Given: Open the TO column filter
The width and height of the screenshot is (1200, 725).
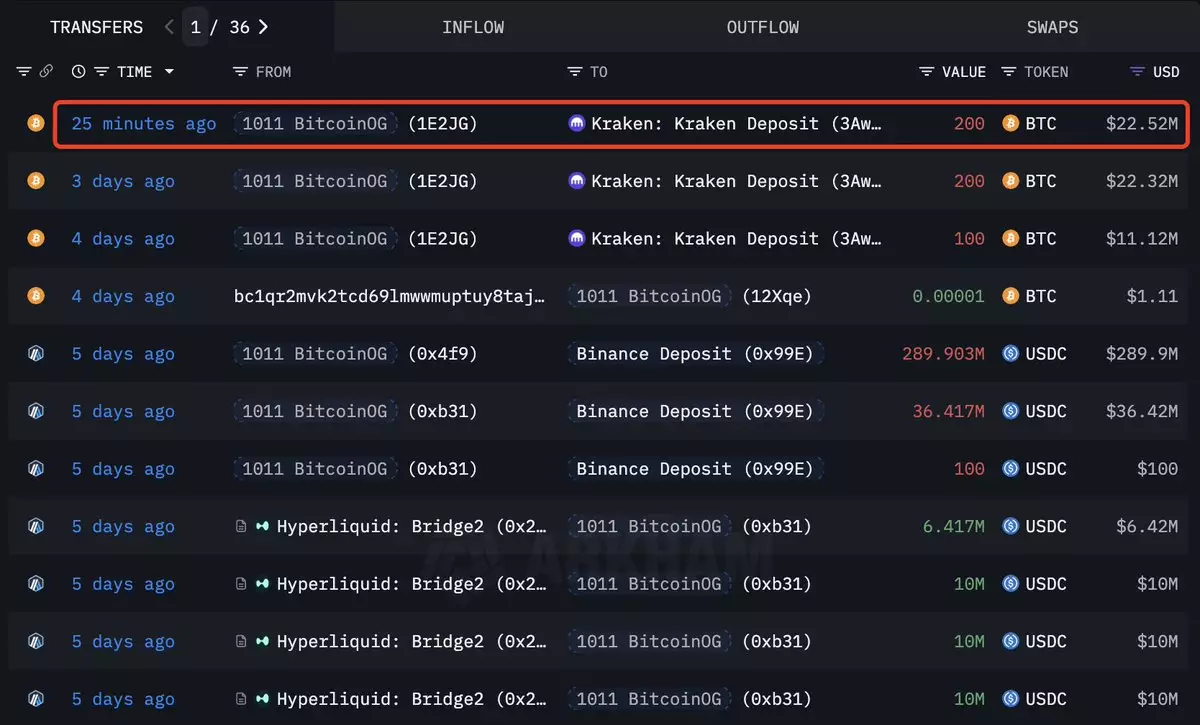Looking at the screenshot, I should pos(574,72).
